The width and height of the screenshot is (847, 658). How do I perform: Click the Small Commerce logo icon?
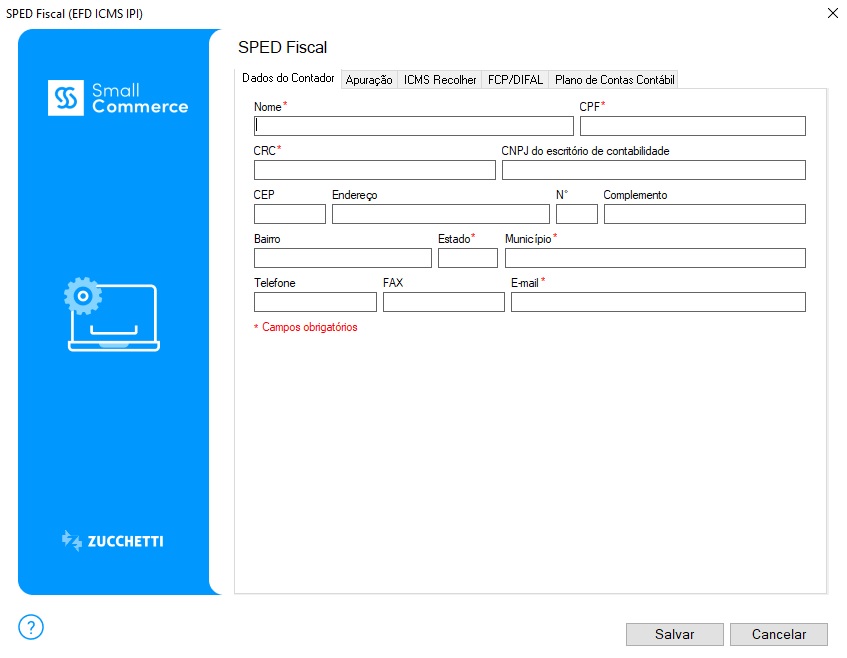tap(66, 98)
